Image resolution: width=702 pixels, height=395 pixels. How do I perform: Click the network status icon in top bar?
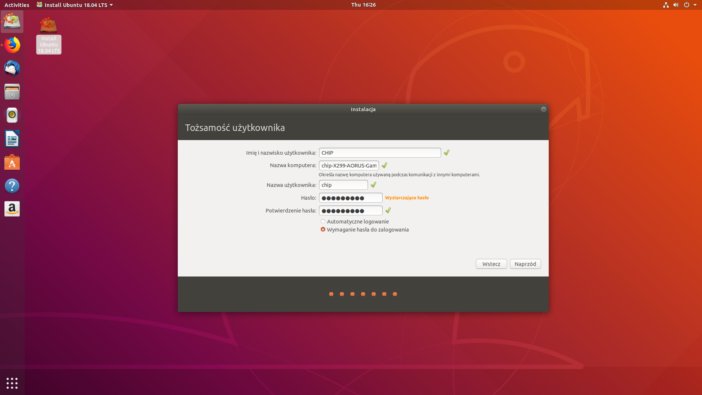pos(666,5)
